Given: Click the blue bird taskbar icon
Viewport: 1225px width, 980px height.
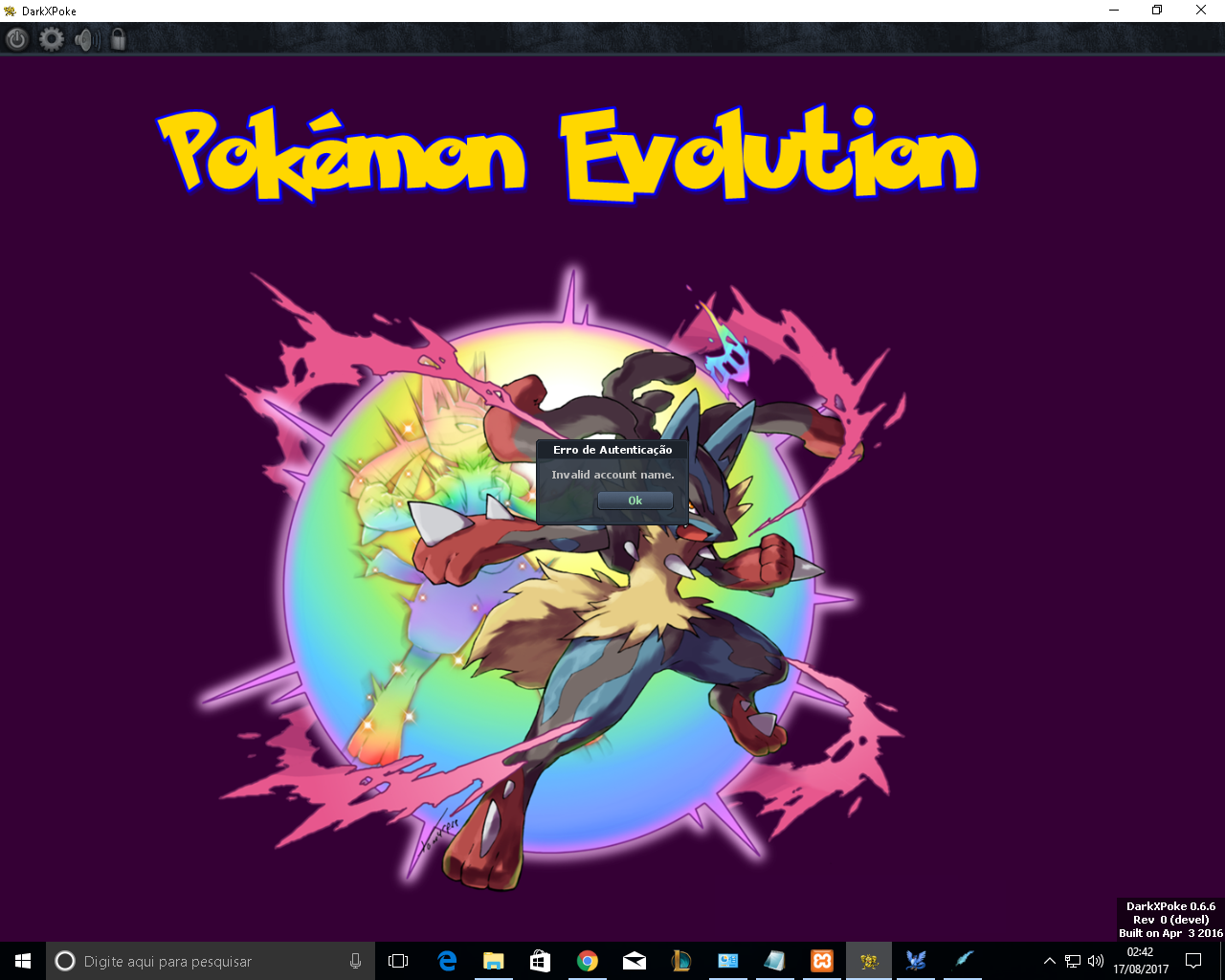Looking at the screenshot, I should point(916,961).
